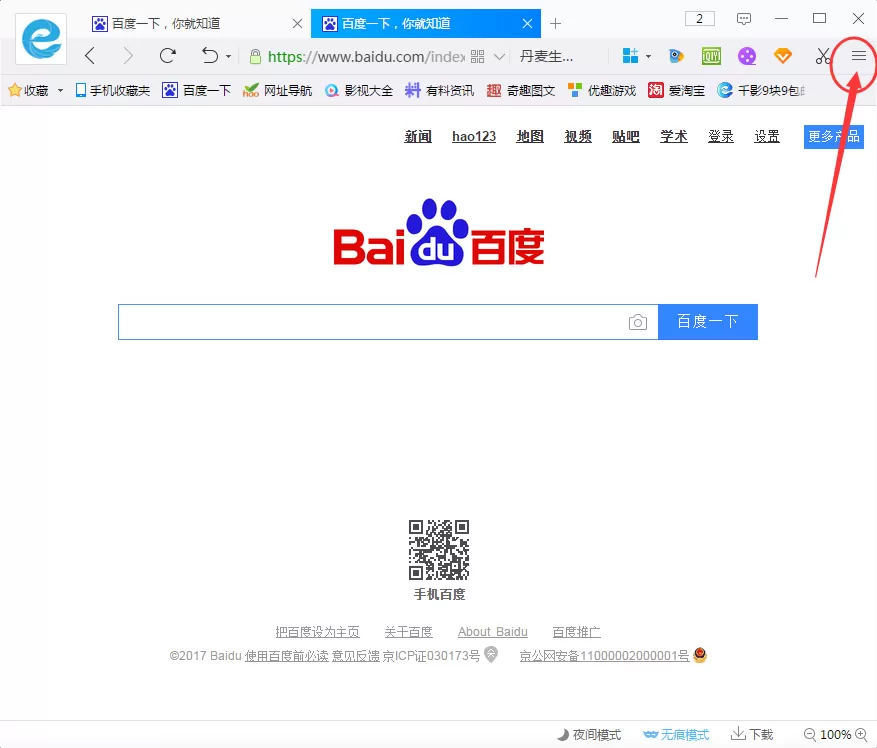The width and height of the screenshot is (877, 748).
Task: Expand the address bar dropdown chevron
Action: tap(499, 57)
